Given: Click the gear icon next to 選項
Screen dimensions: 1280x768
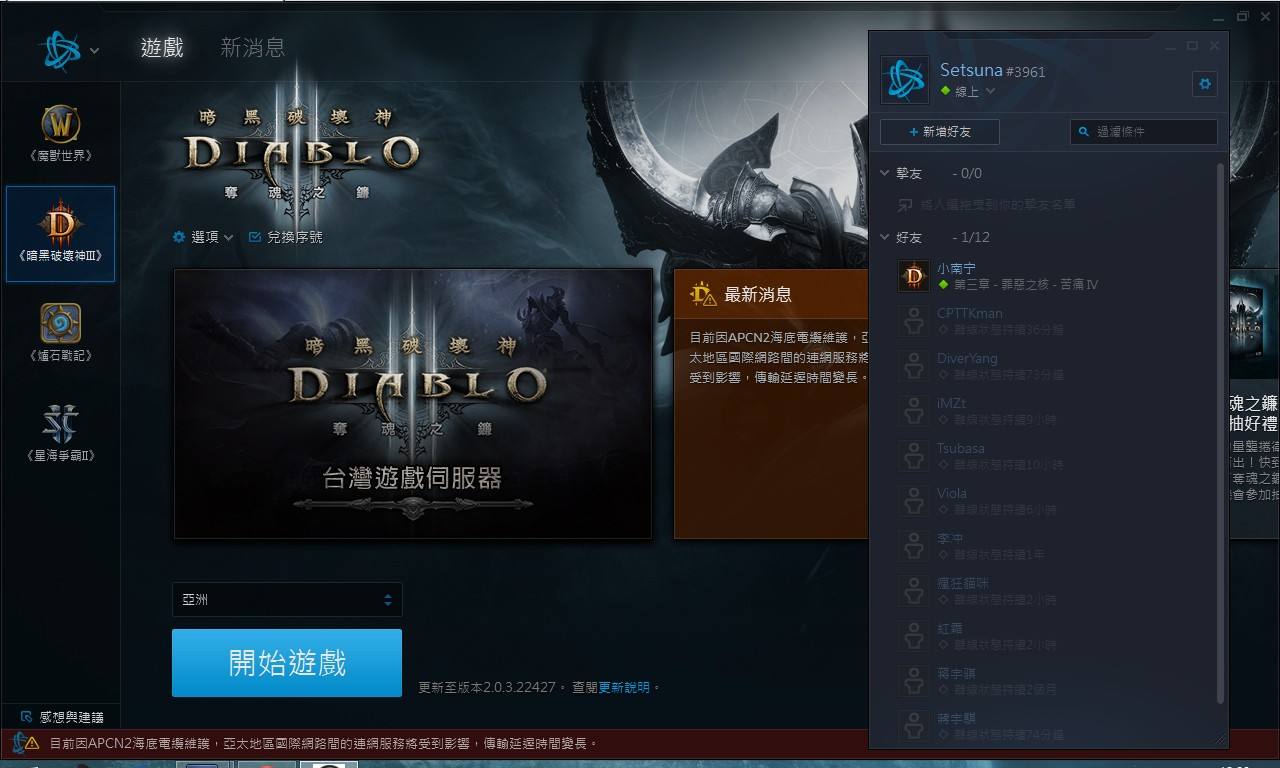Looking at the screenshot, I should tap(179, 237).
